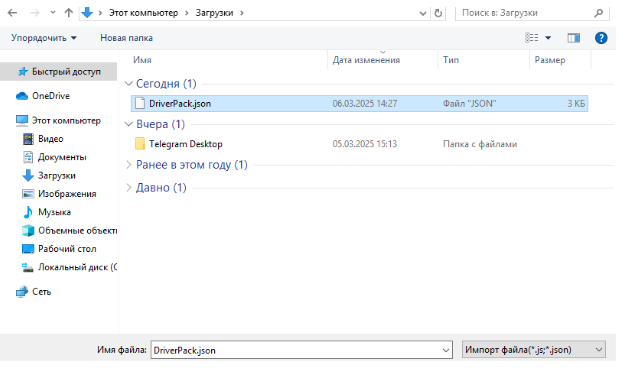The height and width of the screenshot is (371, 625).
Task: Click the search magnifier icon
Action: click(x=598, y=13)
